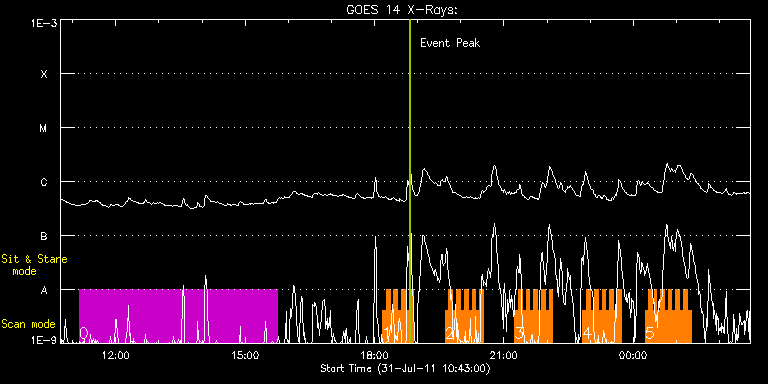Click orange raster block number 2
This screenshot has height=384, width=768.
pos(464,316)
